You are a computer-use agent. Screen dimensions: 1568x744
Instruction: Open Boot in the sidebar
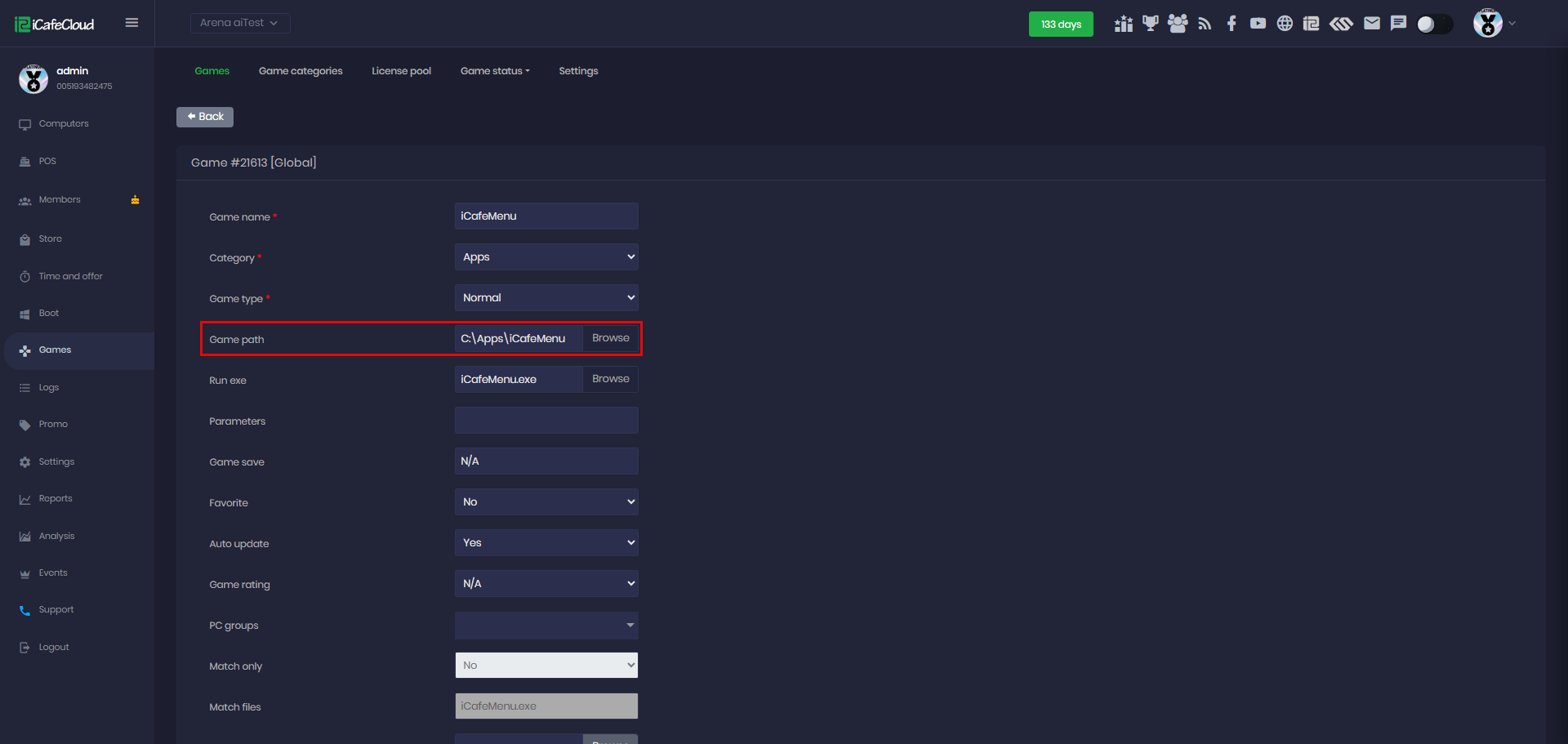coord(48,314)
